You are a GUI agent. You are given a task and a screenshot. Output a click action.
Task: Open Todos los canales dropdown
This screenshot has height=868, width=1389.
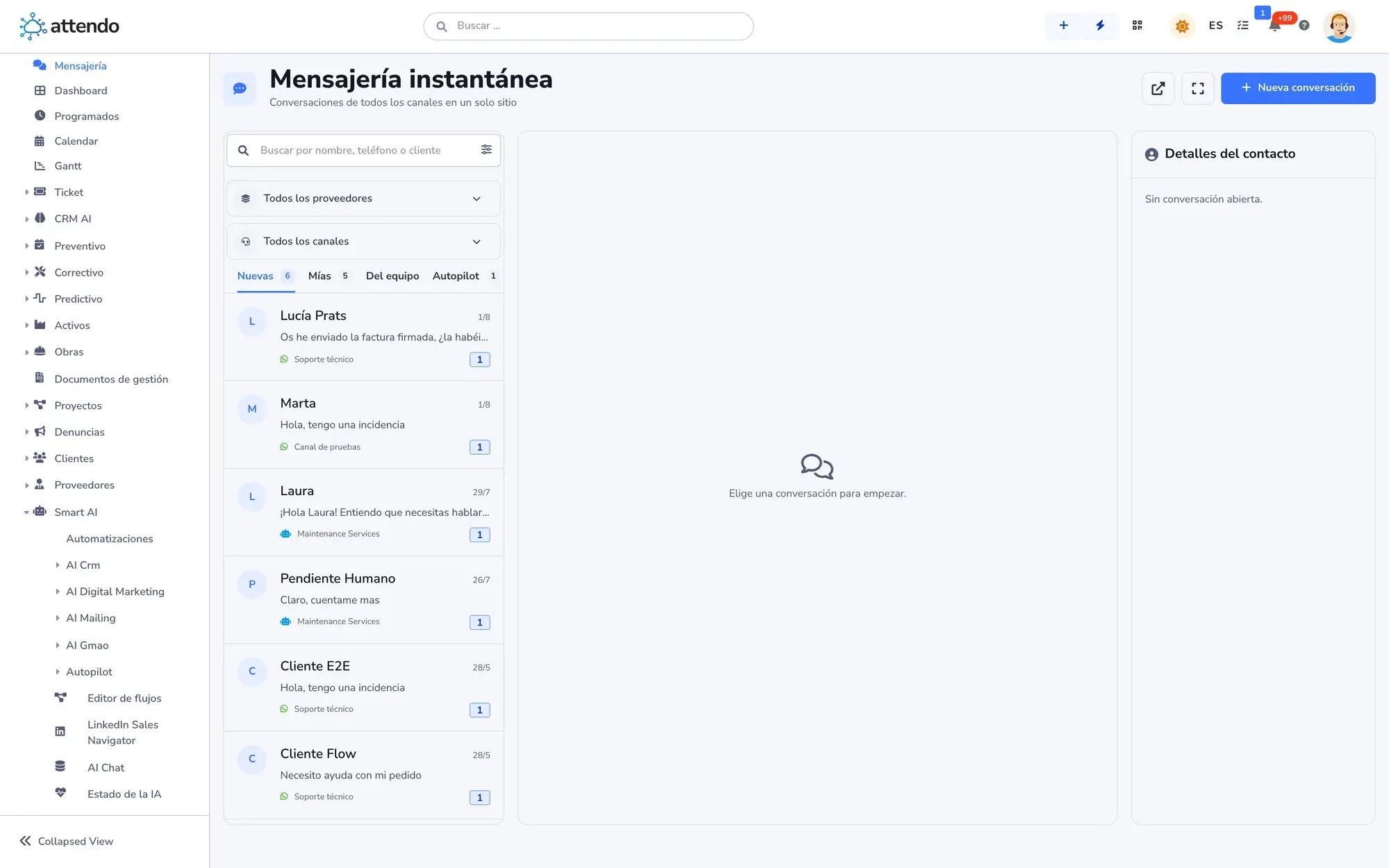(364, 242)
